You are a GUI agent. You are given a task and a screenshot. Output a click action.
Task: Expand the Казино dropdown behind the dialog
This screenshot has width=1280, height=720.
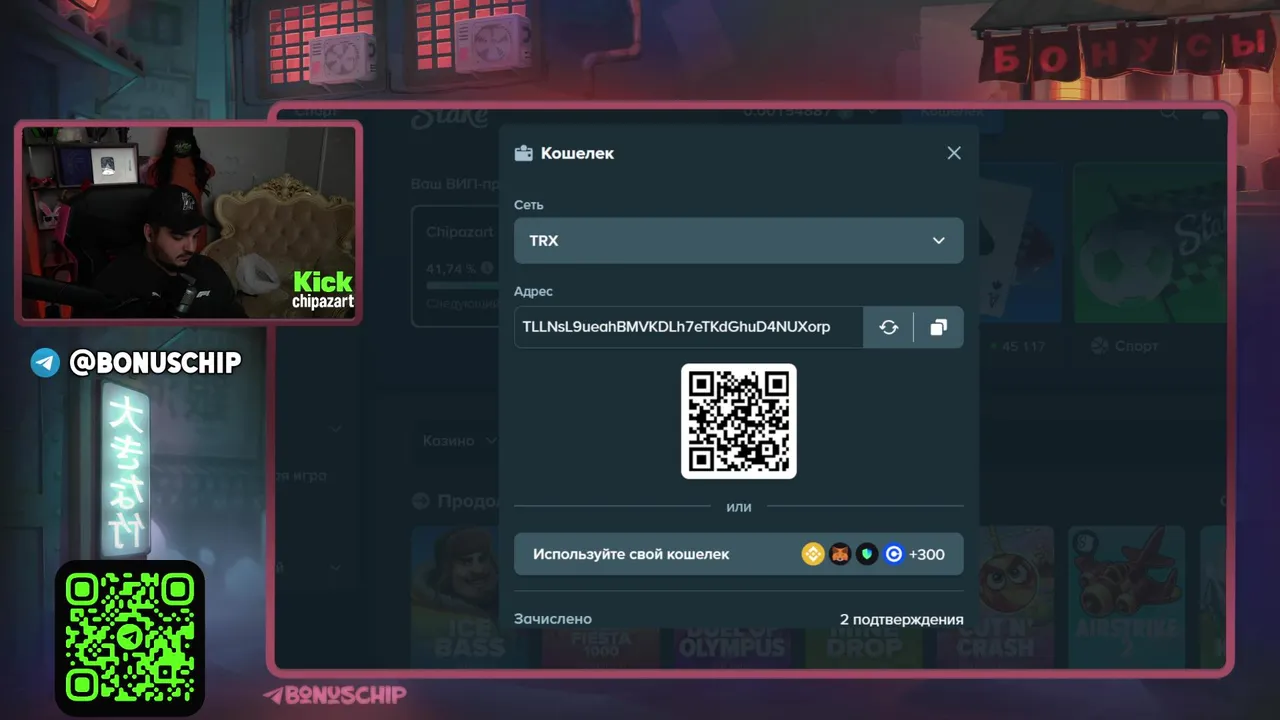tap(460, 440)
